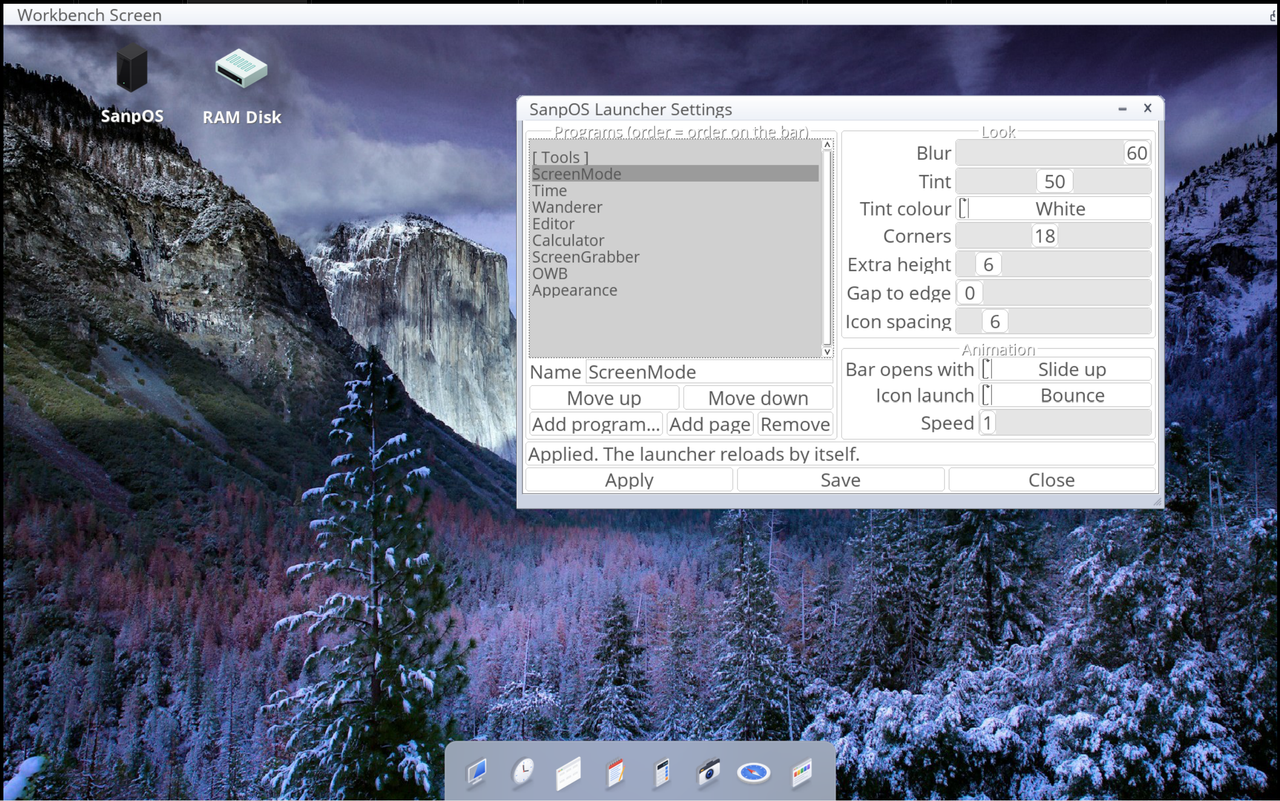This screenshot has height=801, width=1280.
Task: Launch ScreenMode monitor icon in the dock
Action: [x=477, y=772]
